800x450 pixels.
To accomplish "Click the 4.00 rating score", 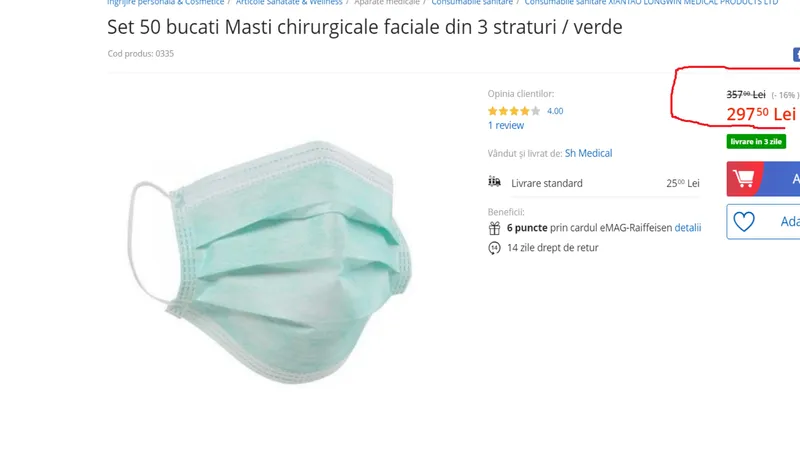I will (555, 111).
